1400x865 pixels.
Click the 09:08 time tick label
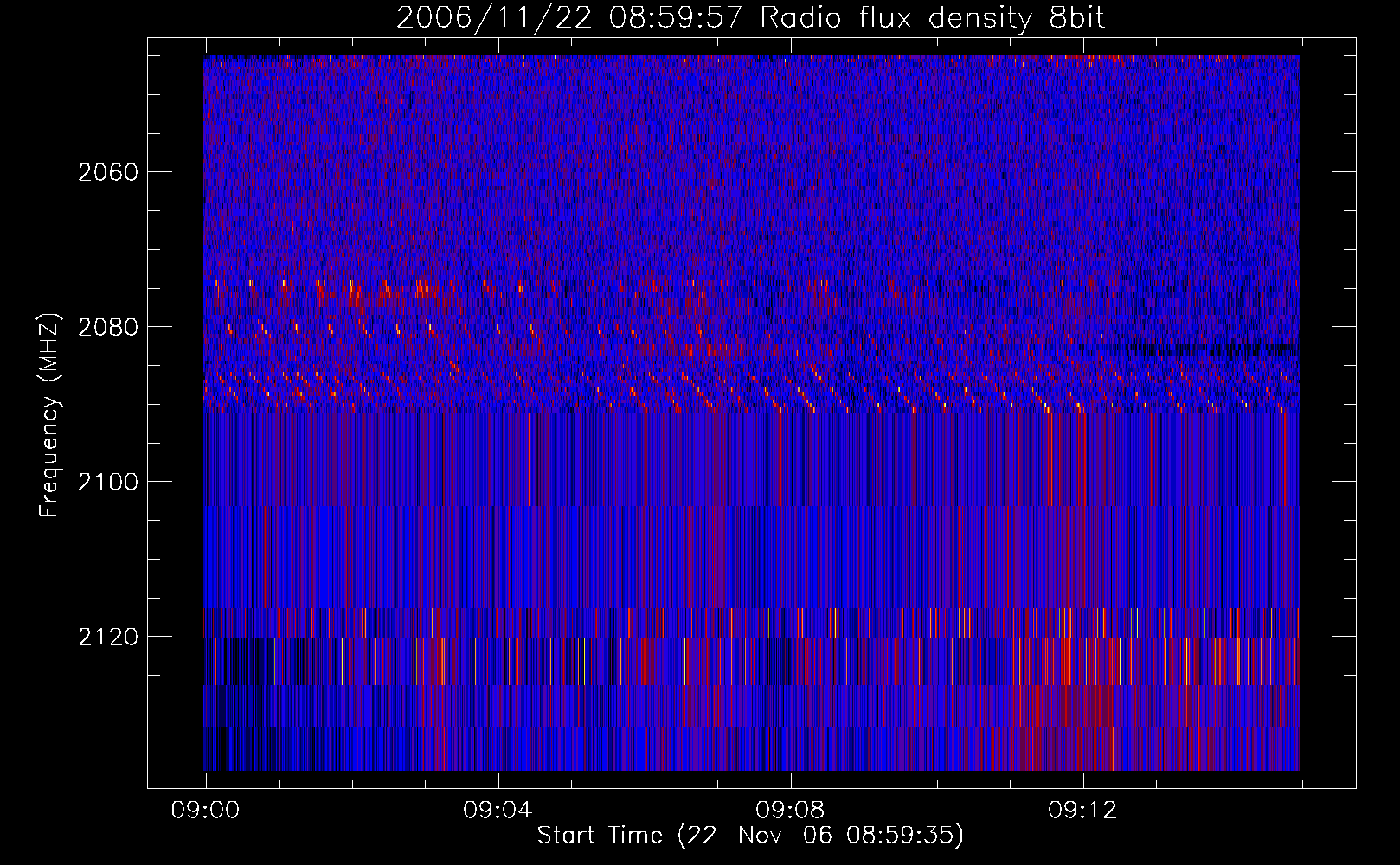click(x=790, y=811)
